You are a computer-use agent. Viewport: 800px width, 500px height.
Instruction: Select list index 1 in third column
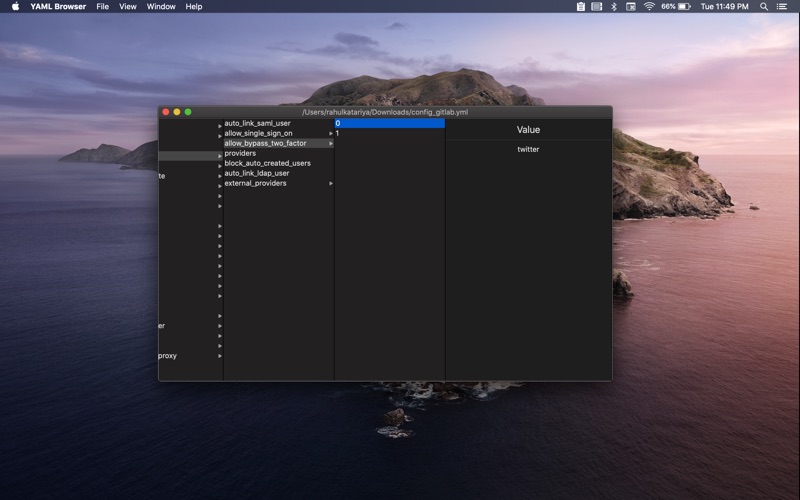pyautogui.click(x=390, y=133)
